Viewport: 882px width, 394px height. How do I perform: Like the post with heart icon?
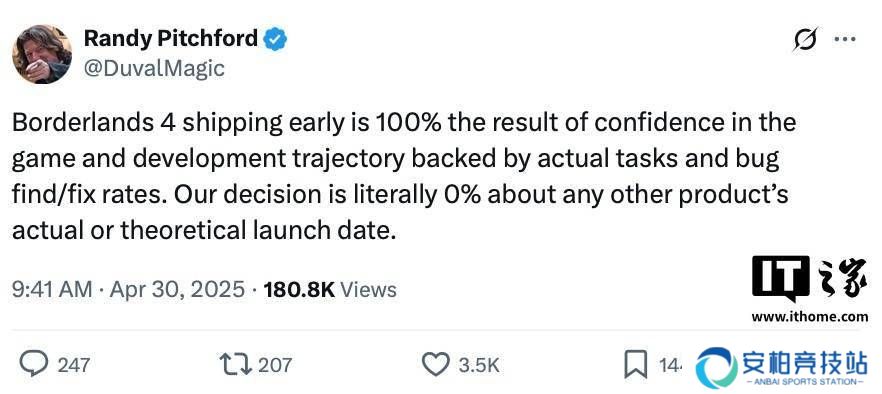436,365
